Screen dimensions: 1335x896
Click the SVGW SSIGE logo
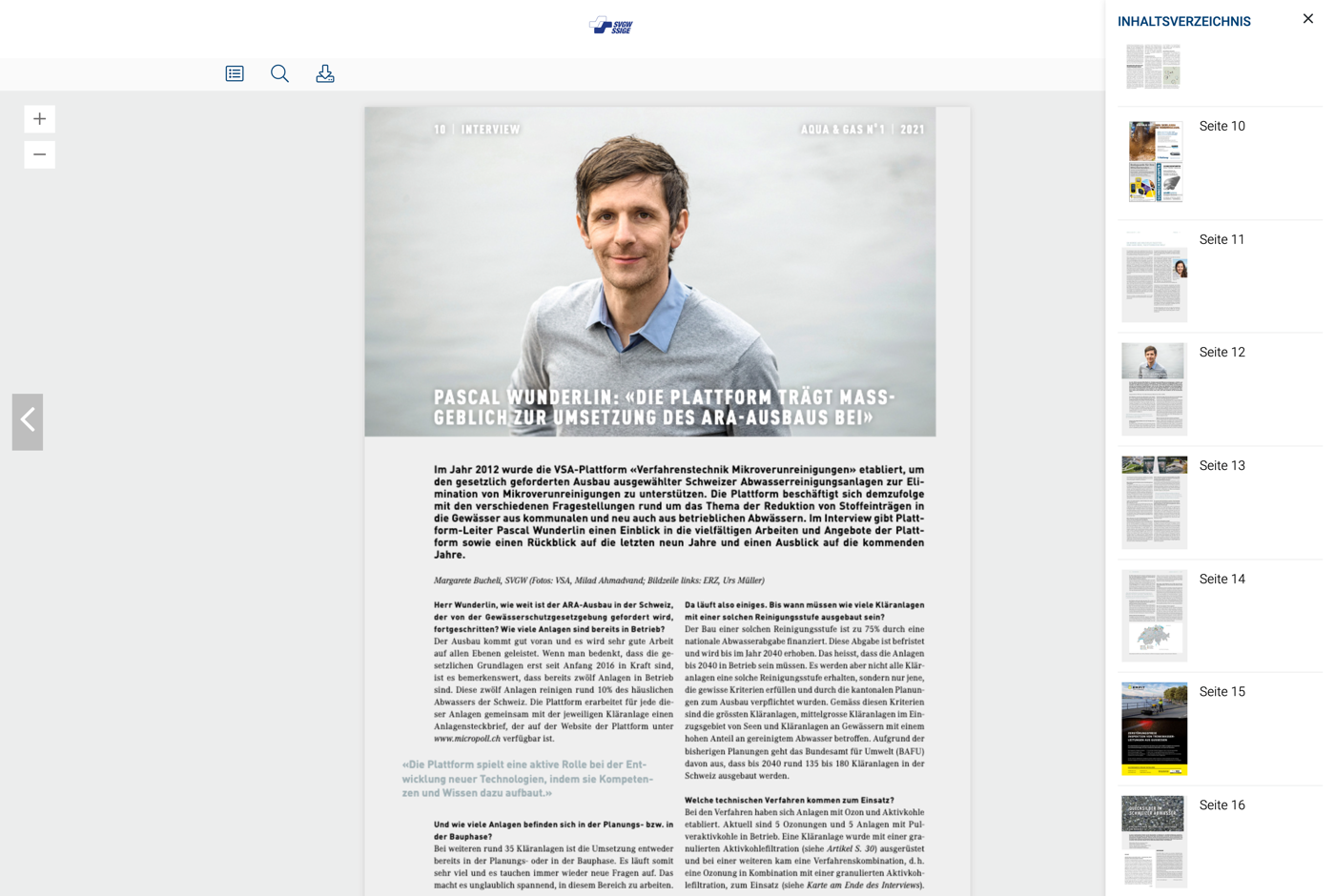pos(611,26)
